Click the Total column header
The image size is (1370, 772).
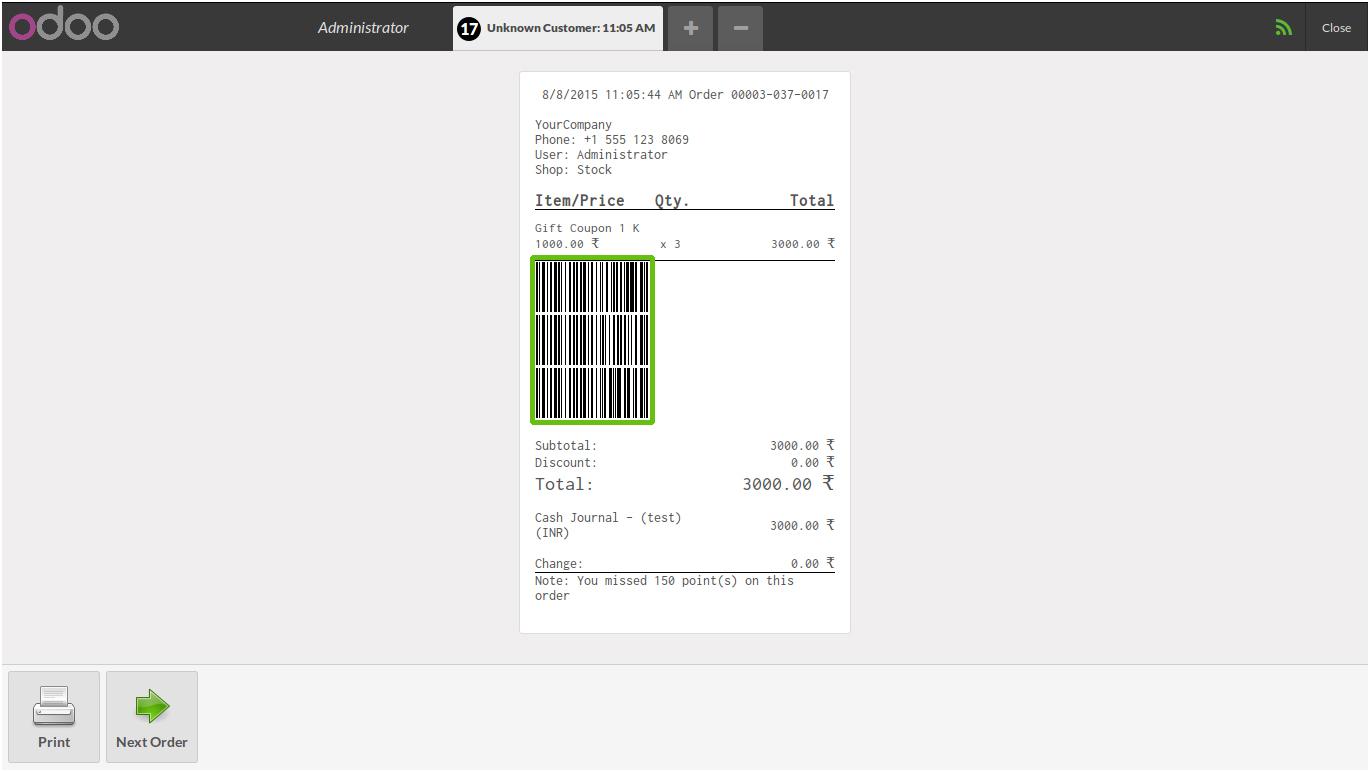[x=812, y=201]
